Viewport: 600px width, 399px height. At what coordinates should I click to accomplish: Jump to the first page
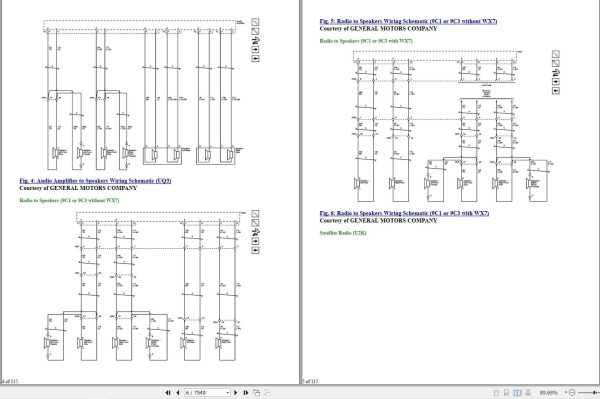(x=168, y=392)
